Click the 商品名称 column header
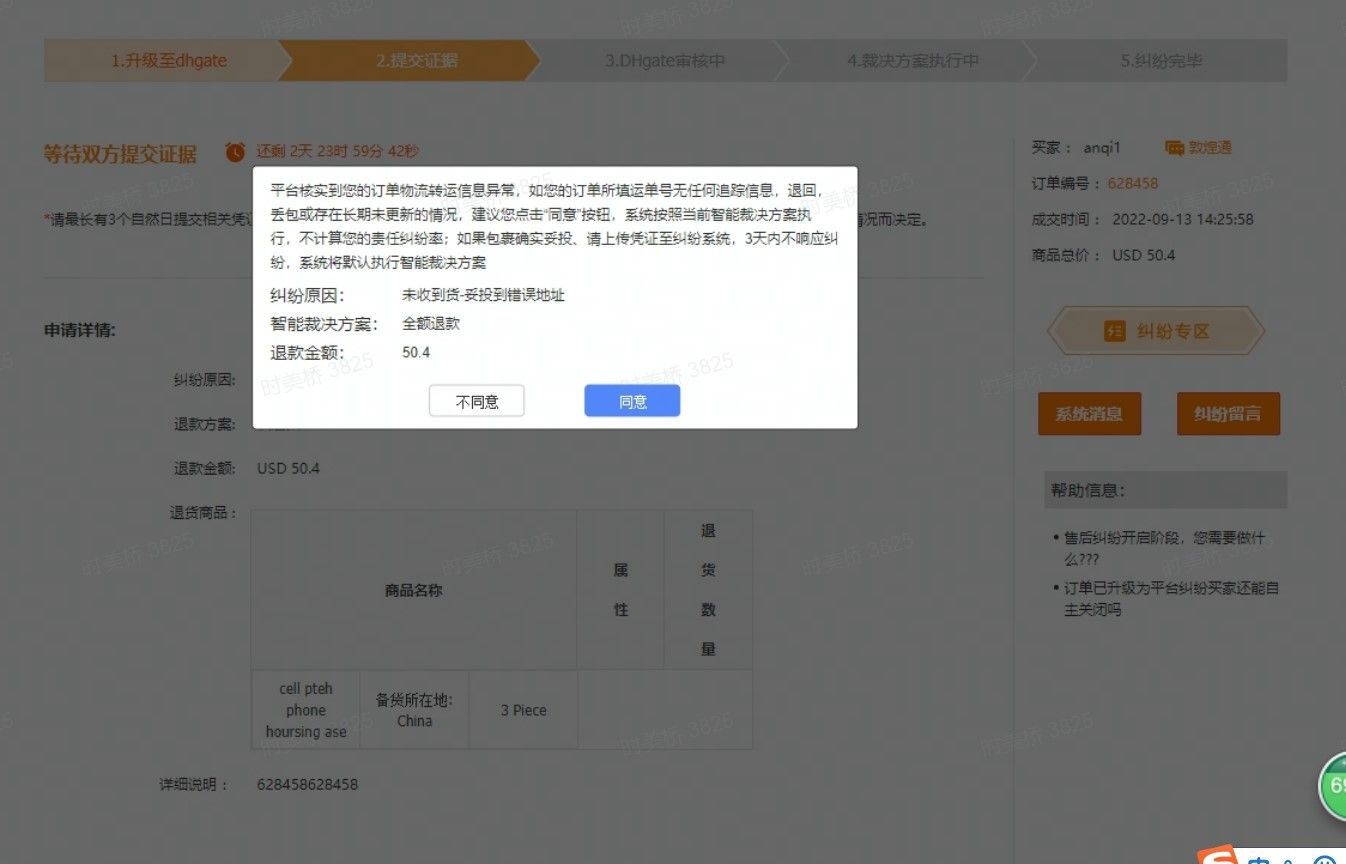Screen dimensions: 1346x864 (x=413, y=590)
